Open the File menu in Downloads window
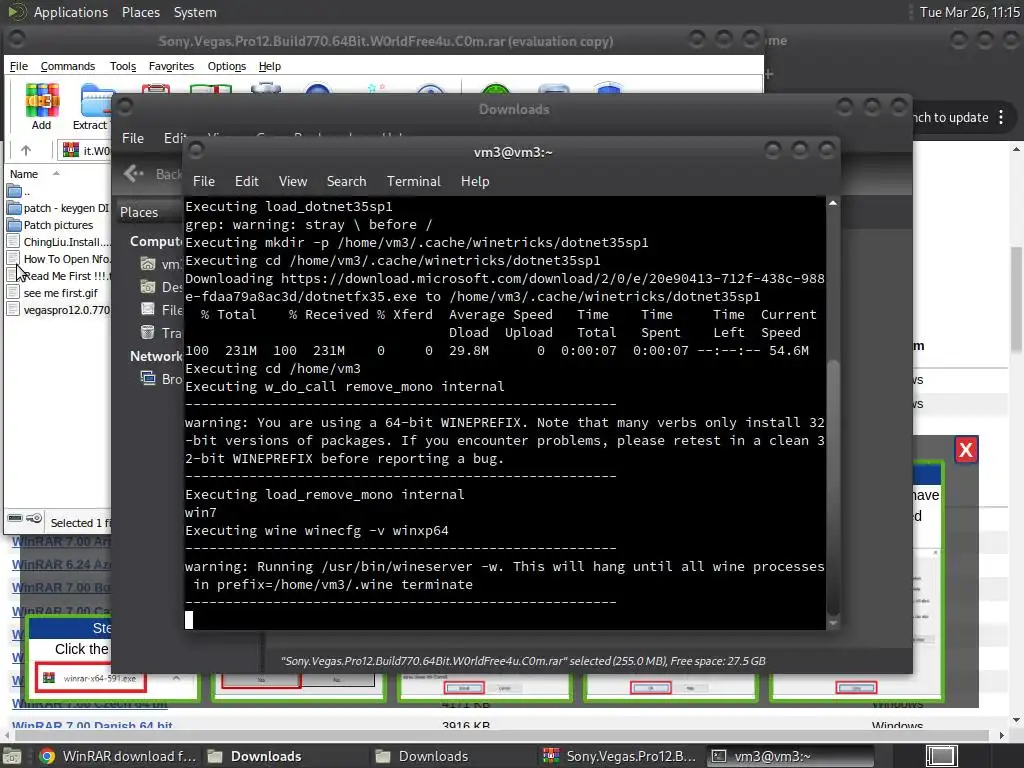Image resolution: width=1024 pixels, height=768 pixels. 133,138
